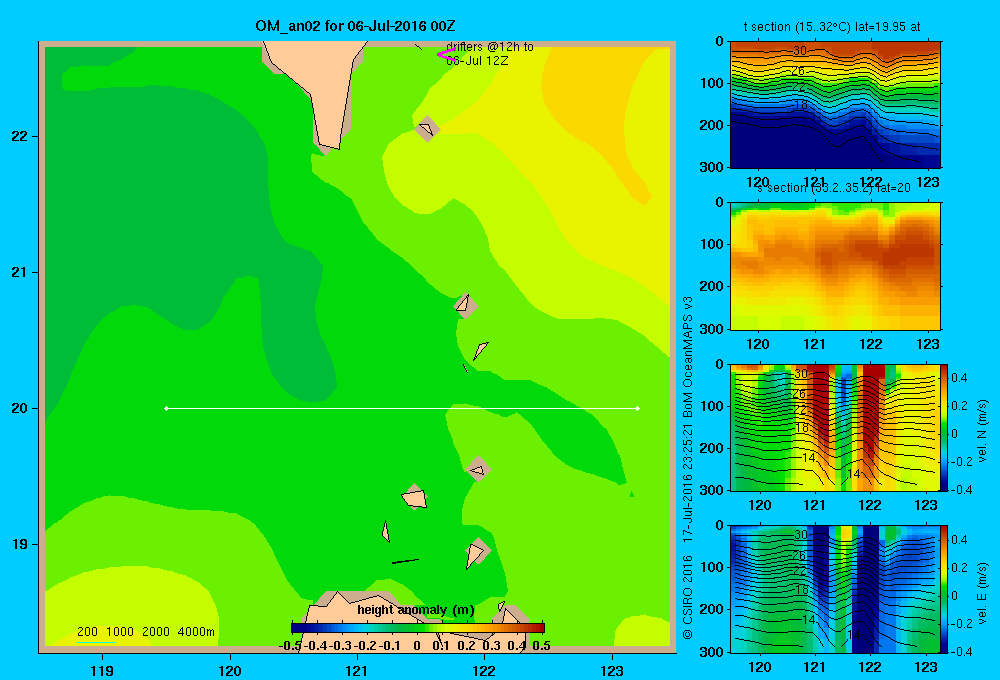Click the 'height anomaly (m)' label
Viewport: 1000px width, 680px height.
click(x=416, y=610)
